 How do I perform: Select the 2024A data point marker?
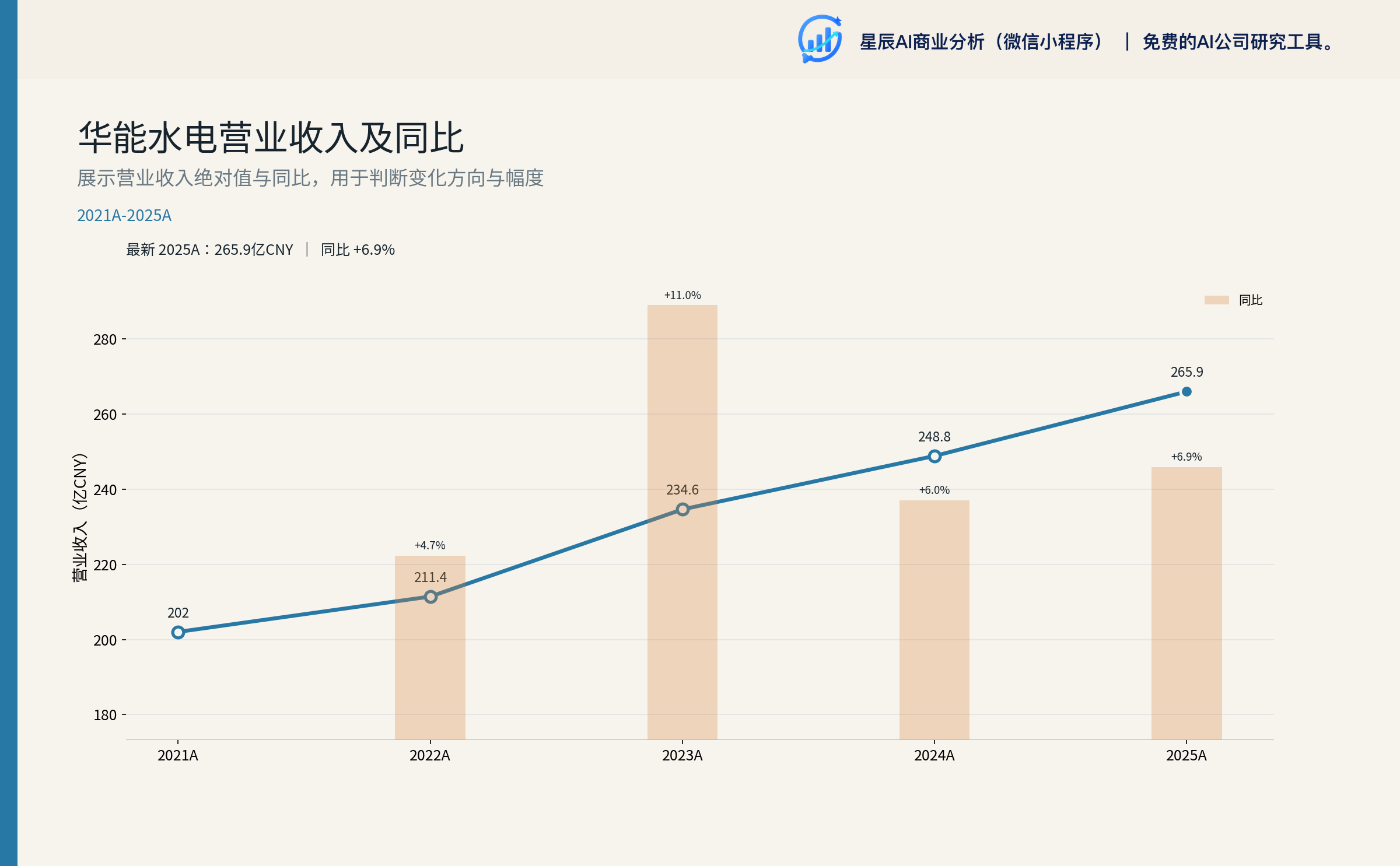[x=935, y=456]
